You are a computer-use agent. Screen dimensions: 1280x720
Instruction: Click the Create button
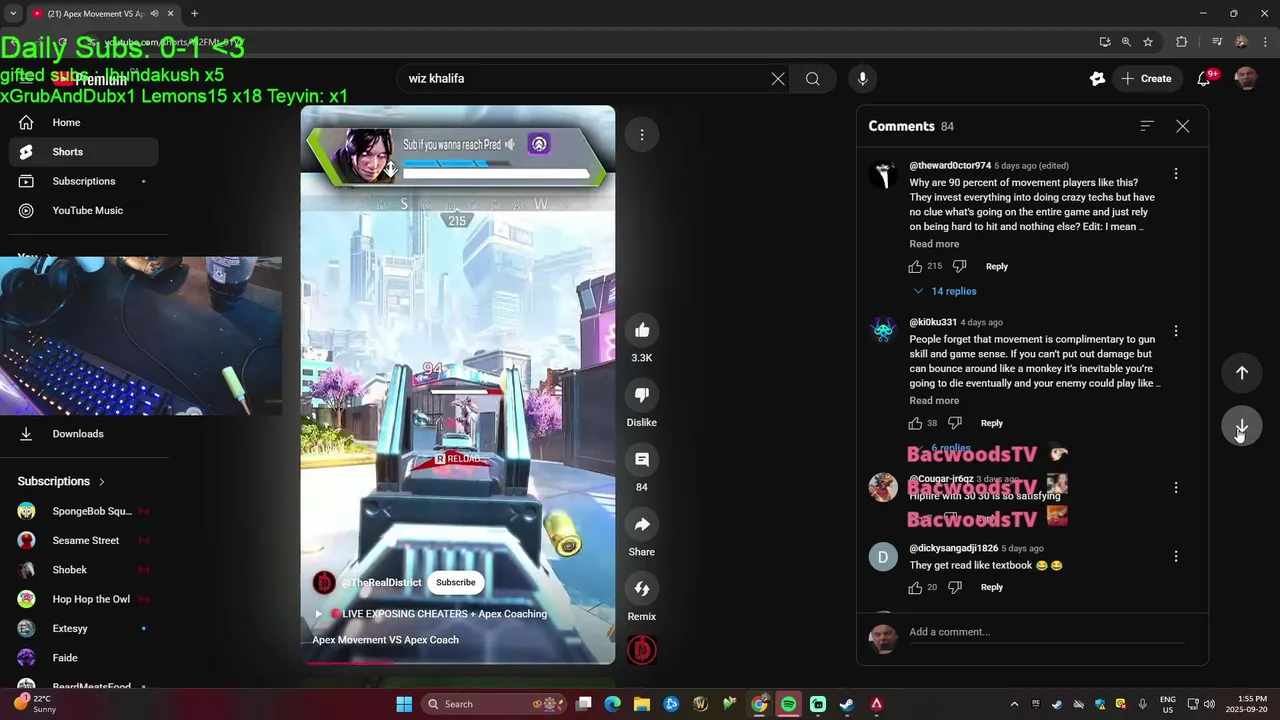pyautogui.click(x=1146, y=79)
